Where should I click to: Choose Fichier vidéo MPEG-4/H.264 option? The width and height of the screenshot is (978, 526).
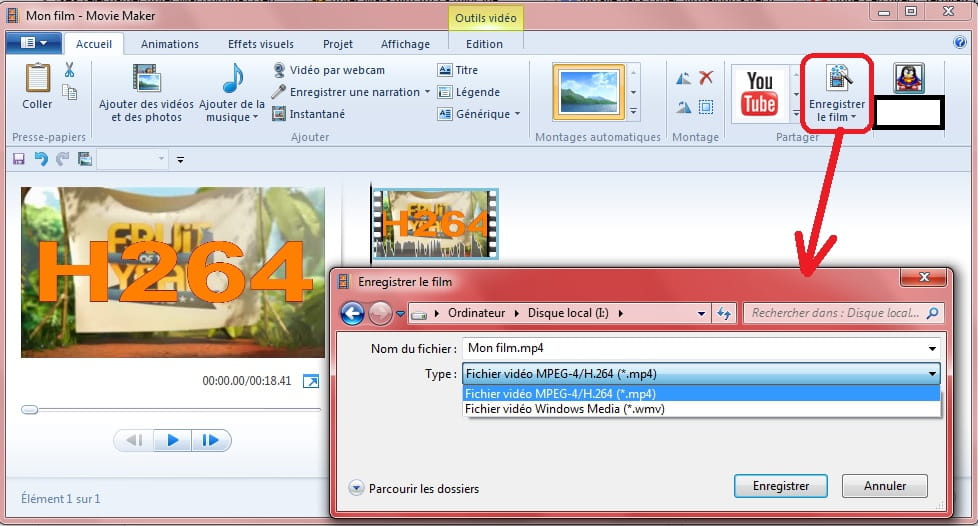click(701, 393)
